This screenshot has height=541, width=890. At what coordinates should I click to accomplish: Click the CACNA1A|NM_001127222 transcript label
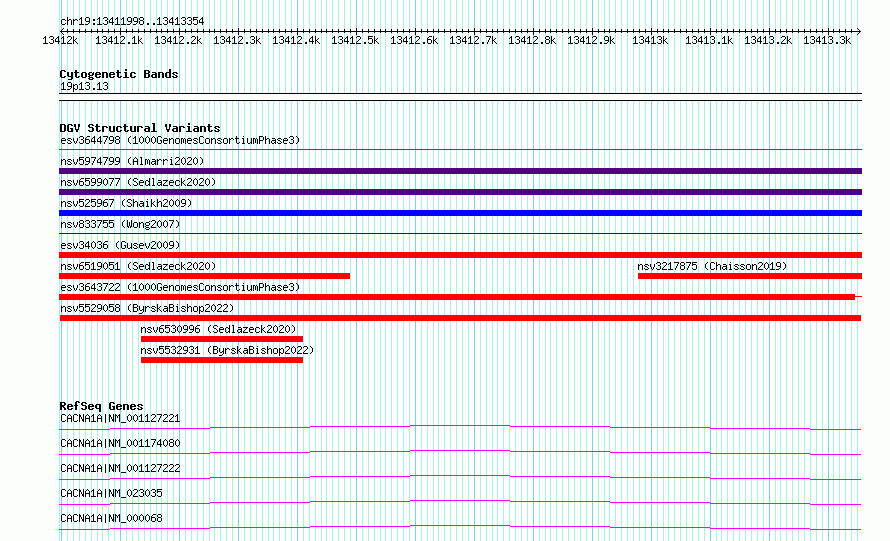(x=120, y=468)
